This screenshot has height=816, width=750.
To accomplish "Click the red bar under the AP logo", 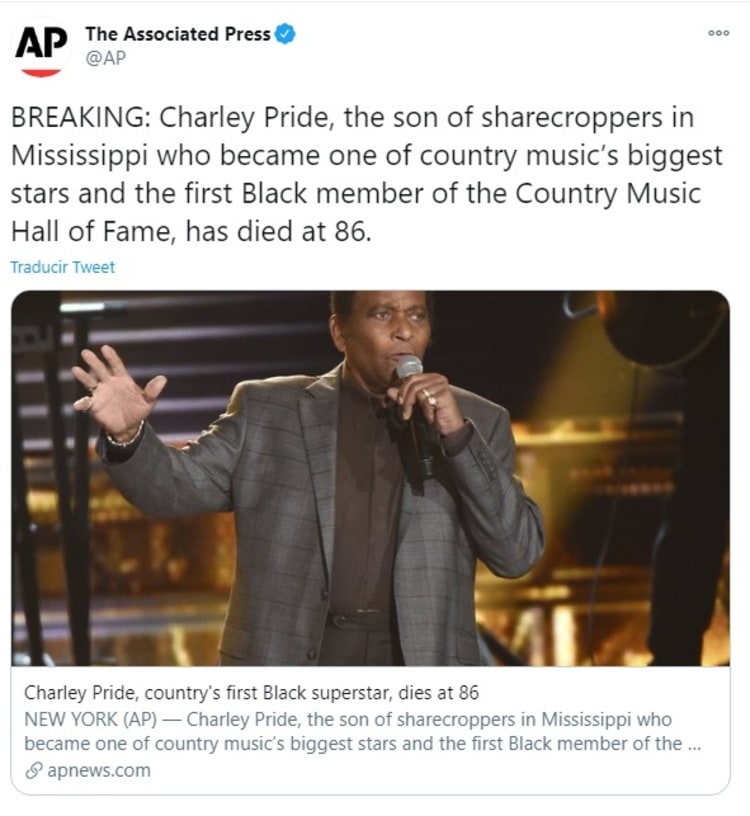I will 41,73.
